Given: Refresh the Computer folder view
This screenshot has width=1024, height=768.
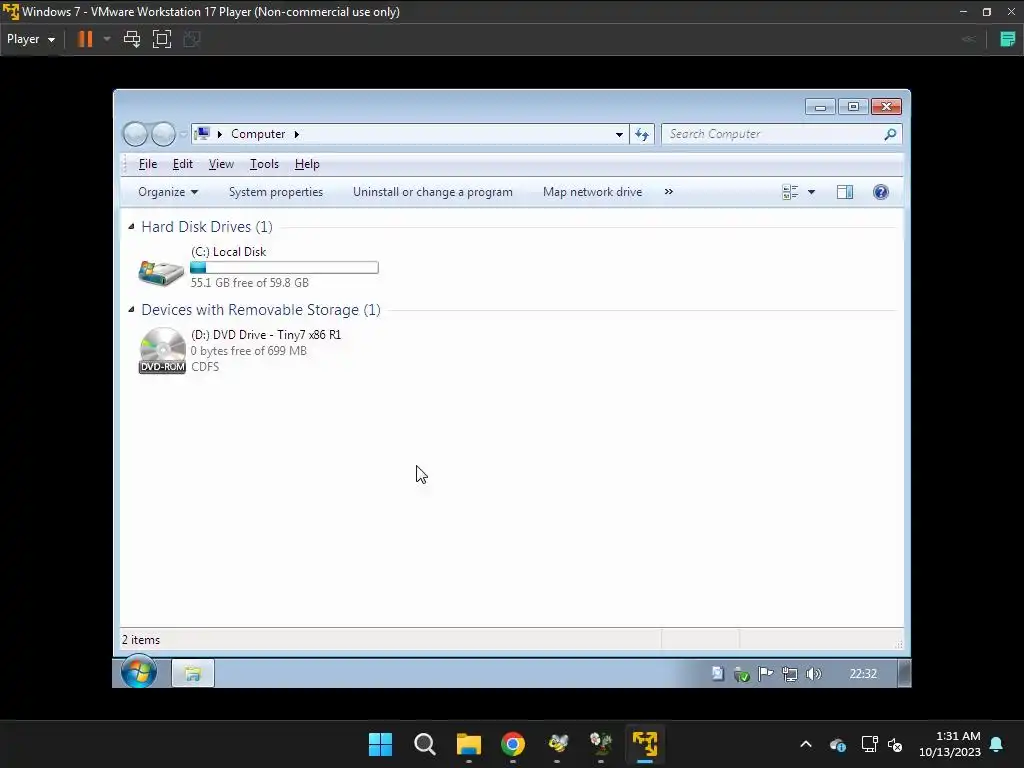Looking at the screenshot, I should pos(642,135).
